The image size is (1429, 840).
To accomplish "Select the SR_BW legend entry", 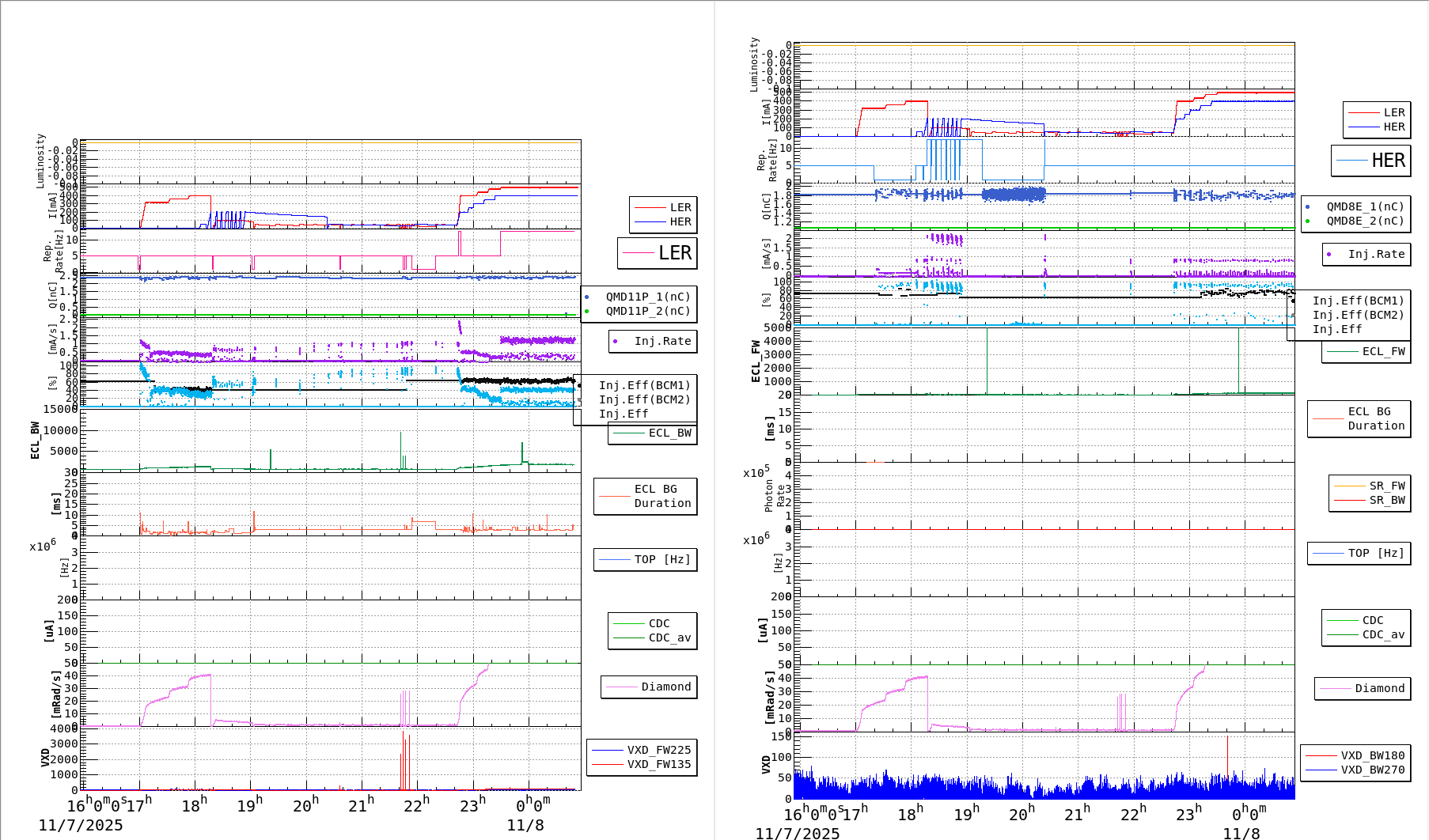I will point(1386,500).
